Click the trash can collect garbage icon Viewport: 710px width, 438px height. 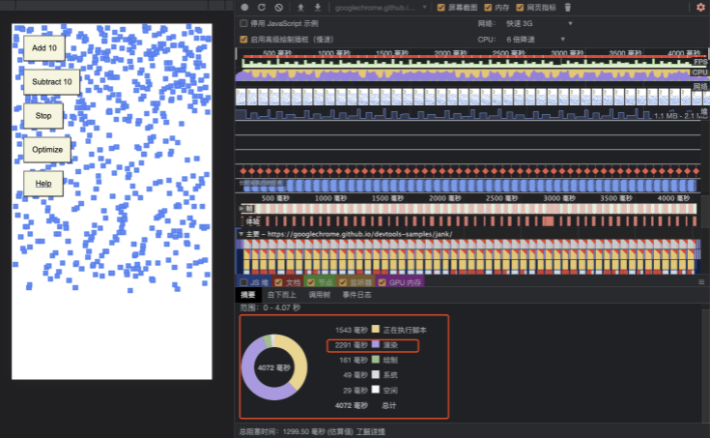(x=568, y=7)
